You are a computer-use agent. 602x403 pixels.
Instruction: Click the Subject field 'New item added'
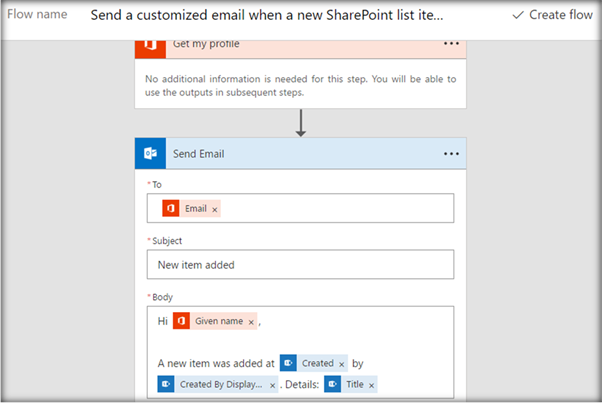pyautogui.click(x=300, y=265)
